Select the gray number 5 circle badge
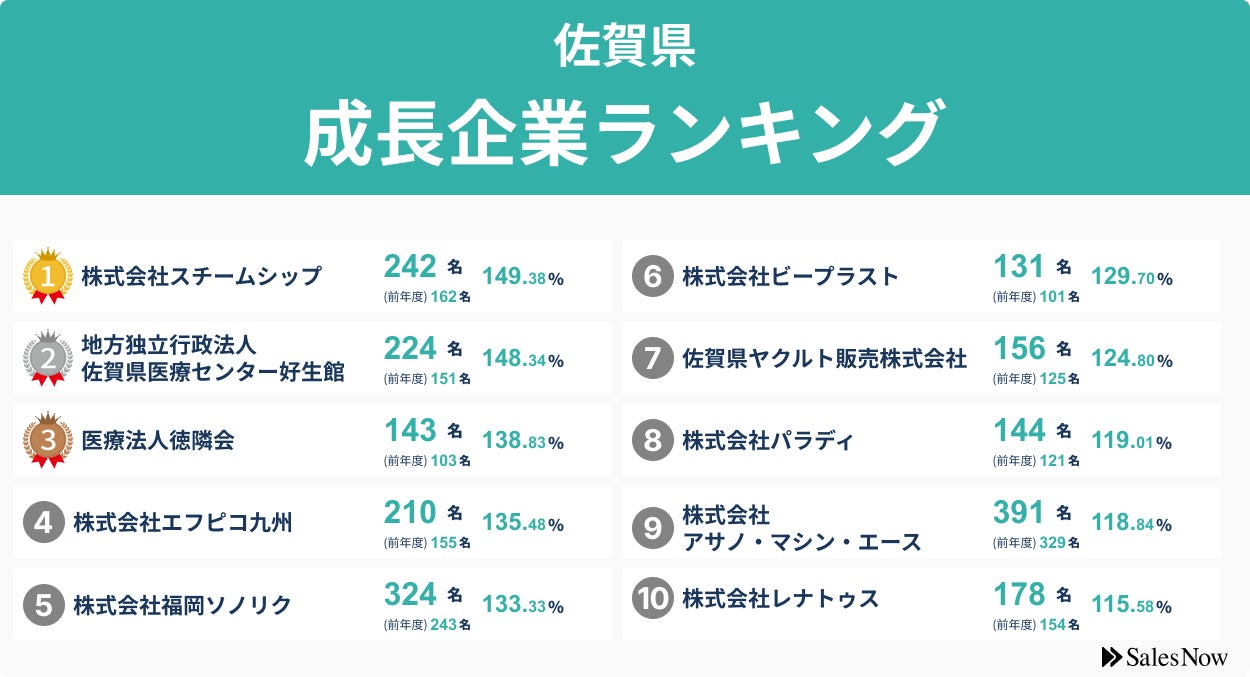This screenshot has height=677, width=1250. 44,604
